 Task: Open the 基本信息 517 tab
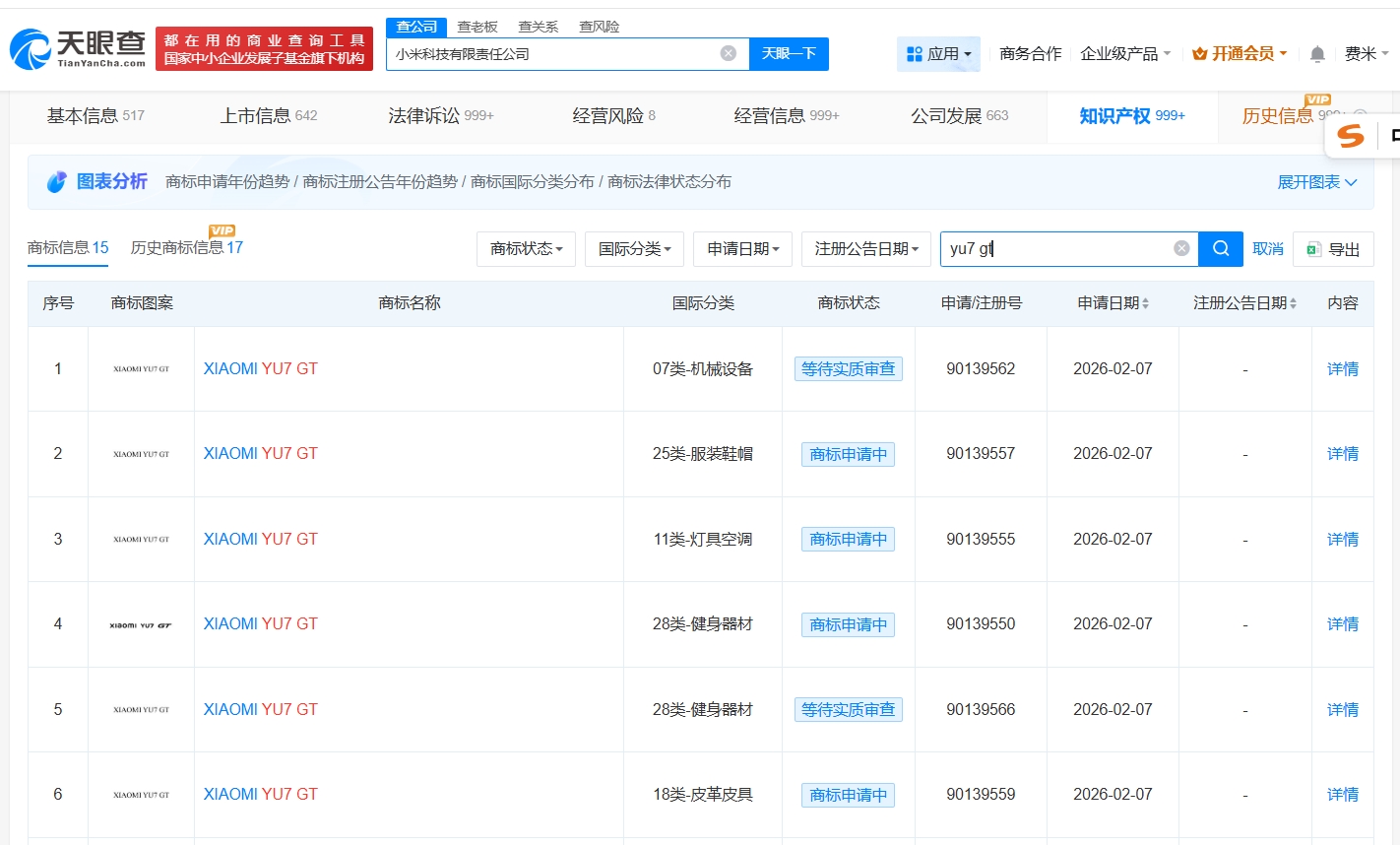(95, 116)
